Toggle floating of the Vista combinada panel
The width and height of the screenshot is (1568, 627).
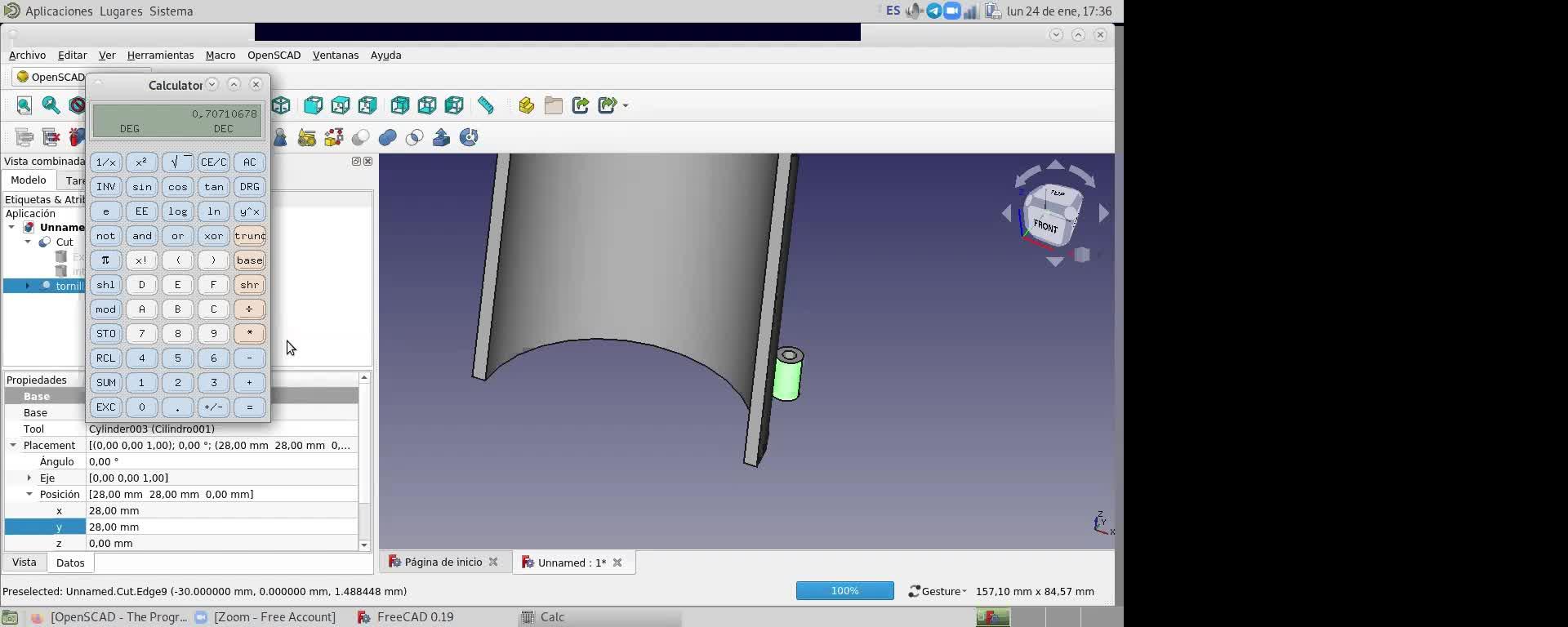[356, 162]
